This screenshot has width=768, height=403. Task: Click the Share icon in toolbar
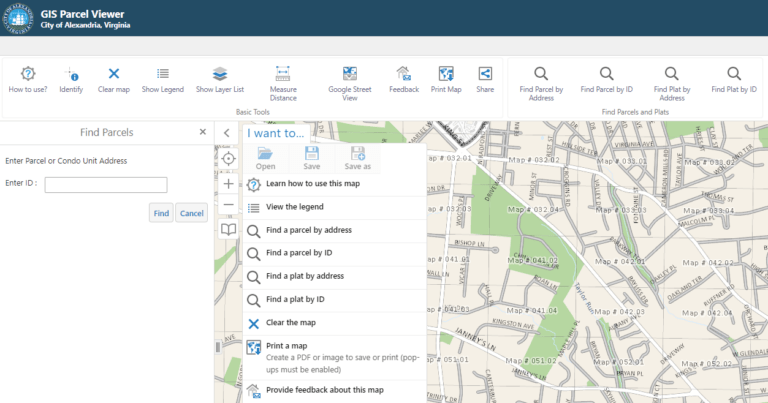(x=485, y=74)
